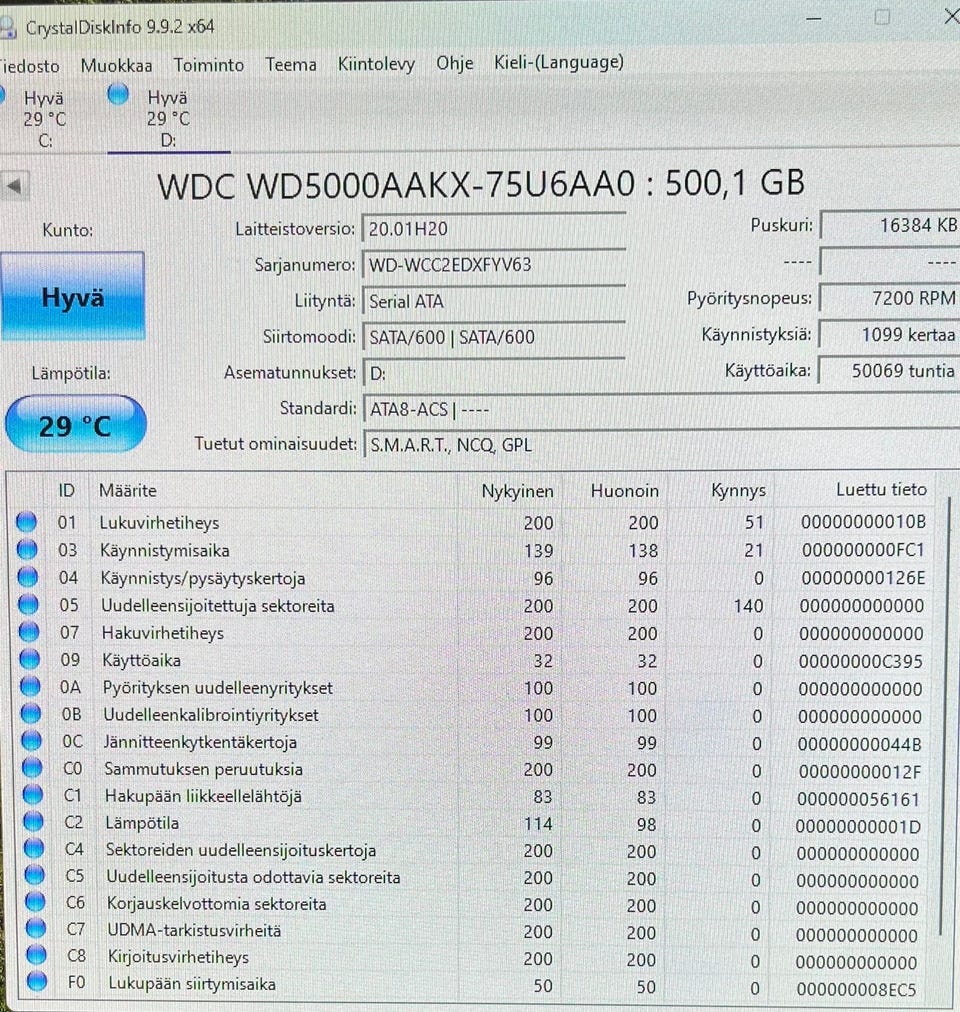
Task: Click status orb for C7 UDMA-tarkistusvirheitä
Action: 36,929
